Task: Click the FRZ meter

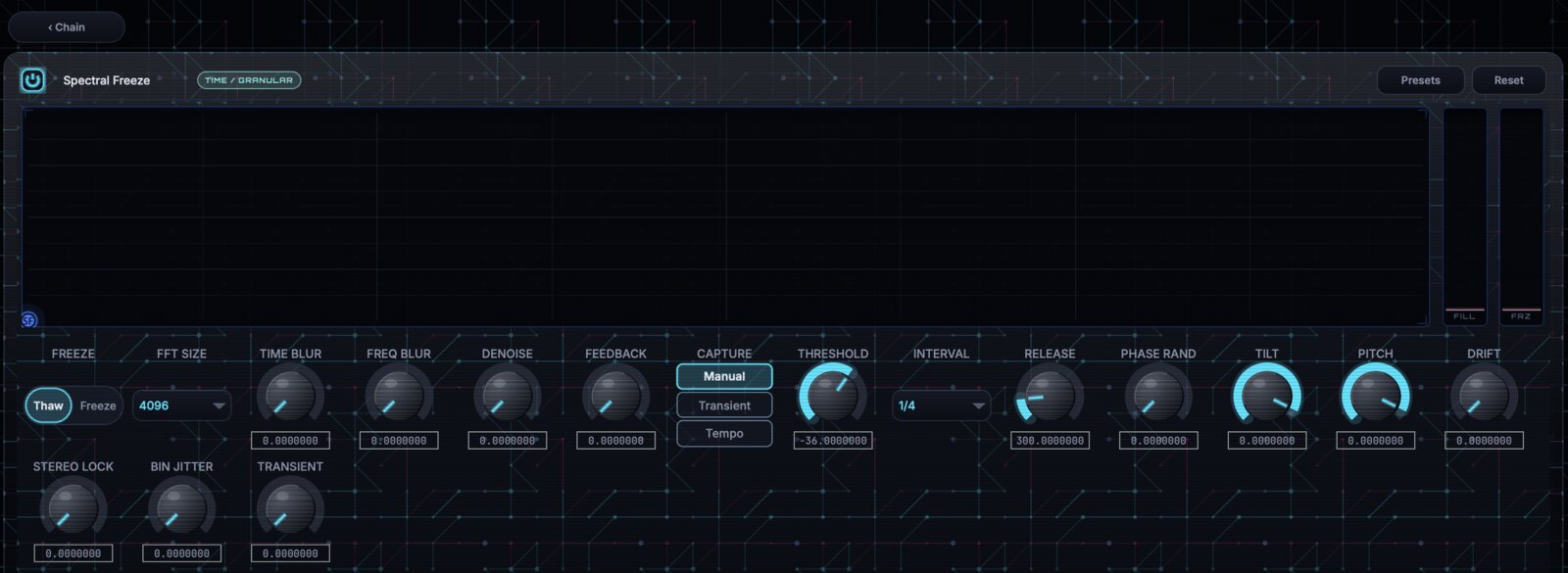Action: point(1521,215)
